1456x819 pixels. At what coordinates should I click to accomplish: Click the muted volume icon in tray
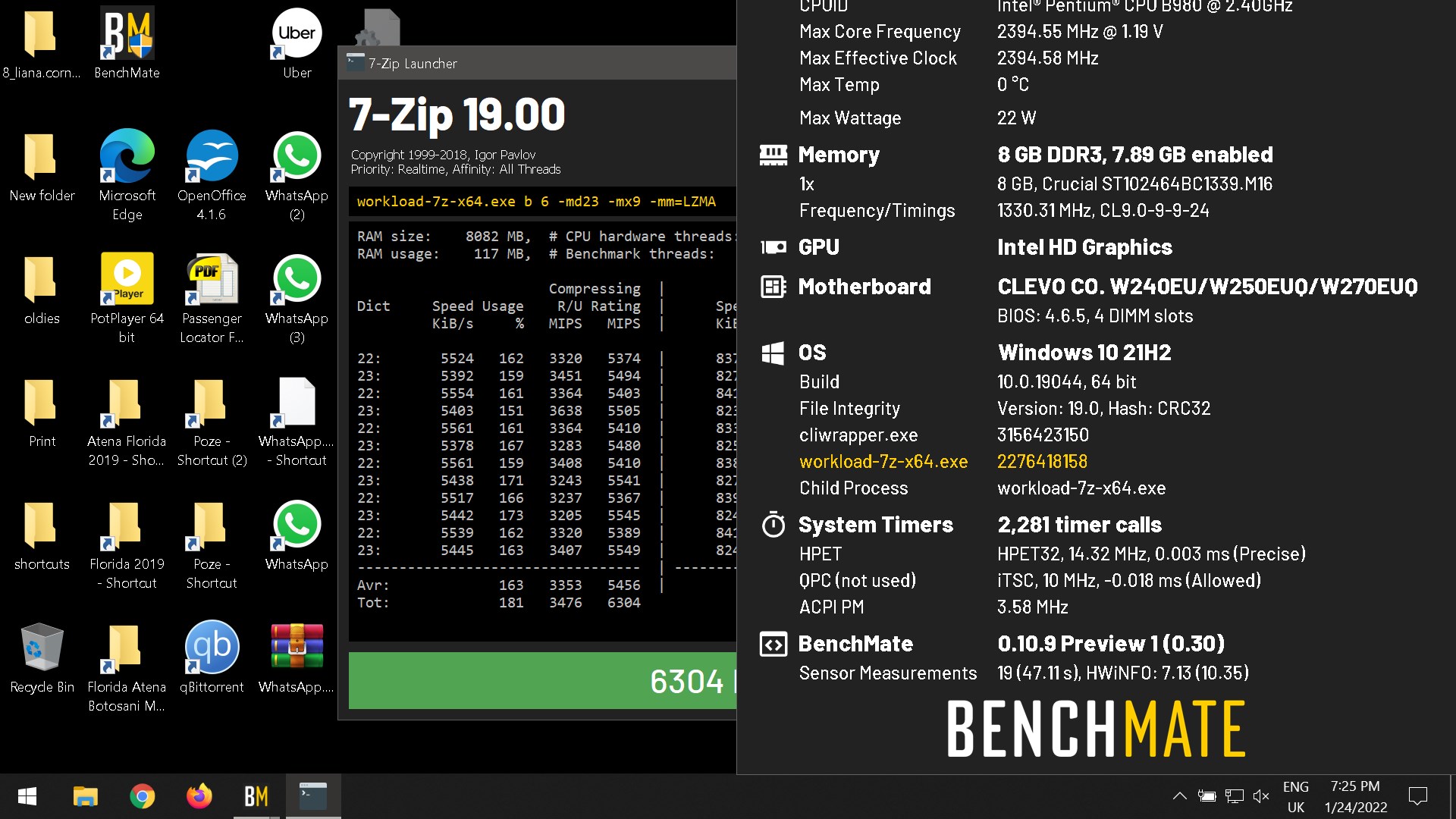click(x=1261, y=796)
